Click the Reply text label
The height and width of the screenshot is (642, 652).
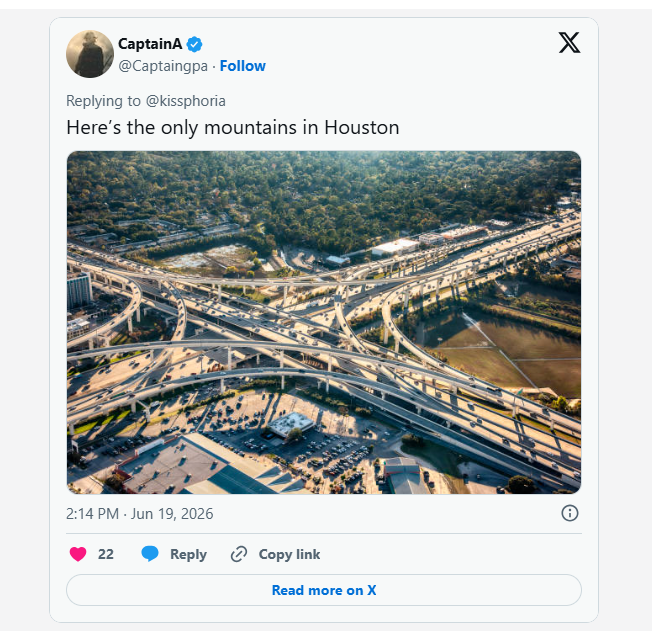click(x=188, y=554)
